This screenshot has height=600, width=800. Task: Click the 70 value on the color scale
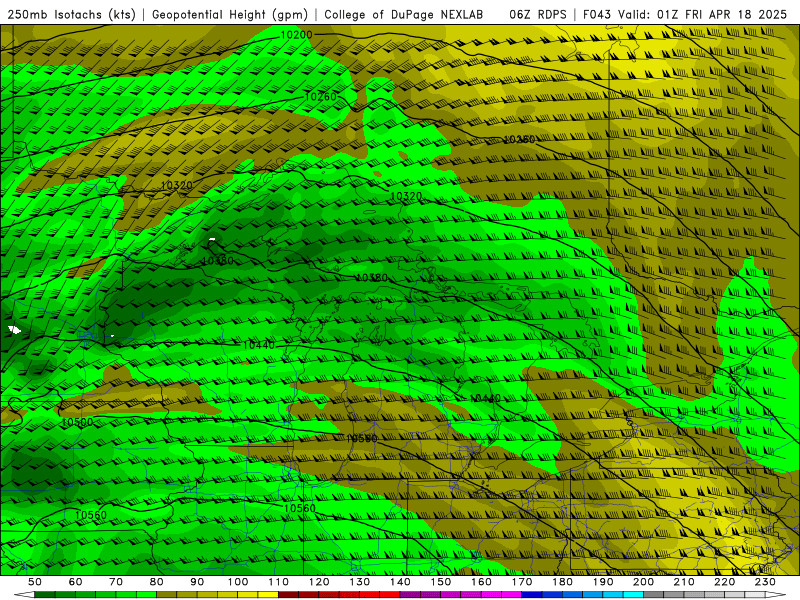116,582
